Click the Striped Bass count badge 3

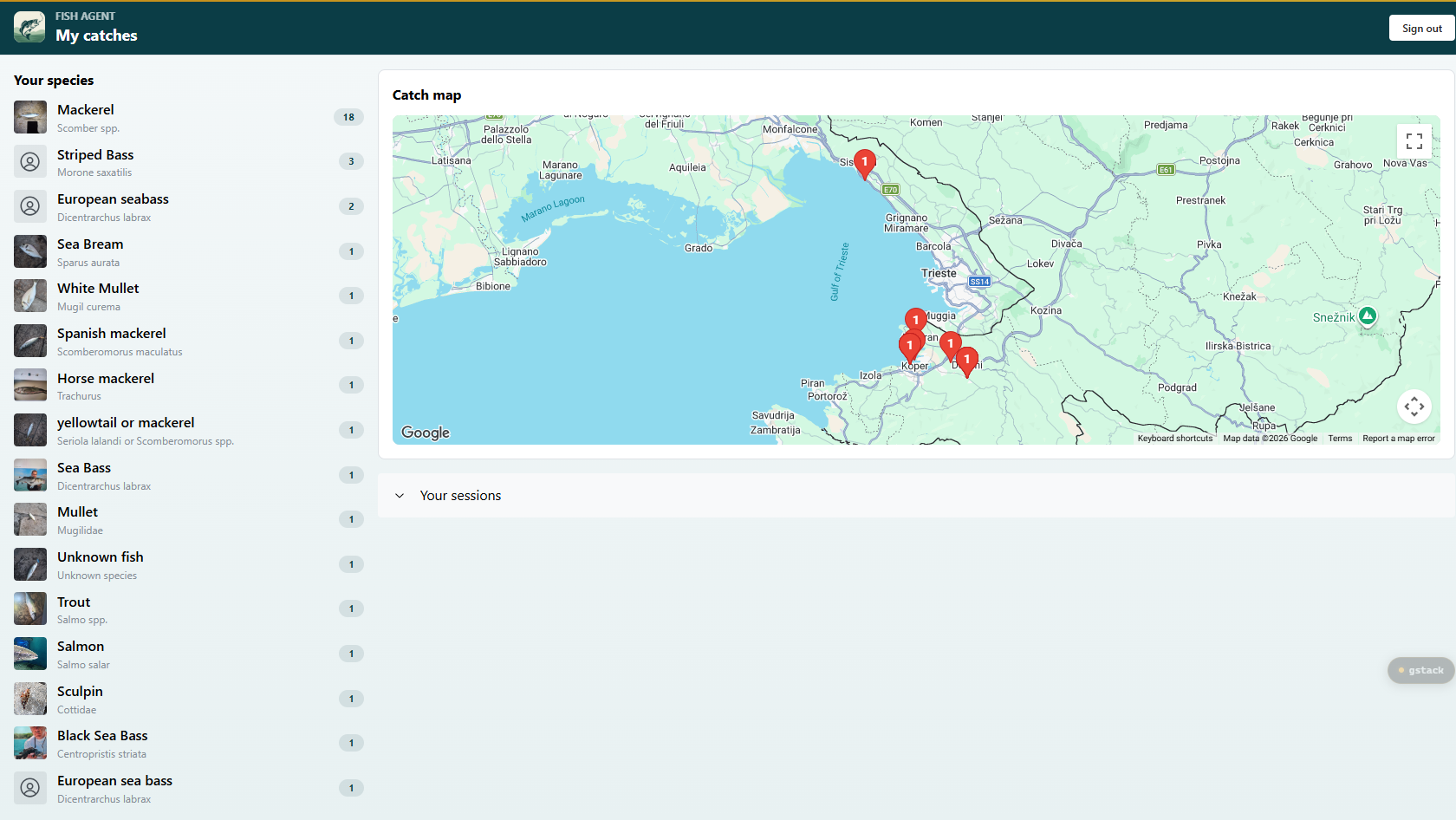[x=351, y=161]
